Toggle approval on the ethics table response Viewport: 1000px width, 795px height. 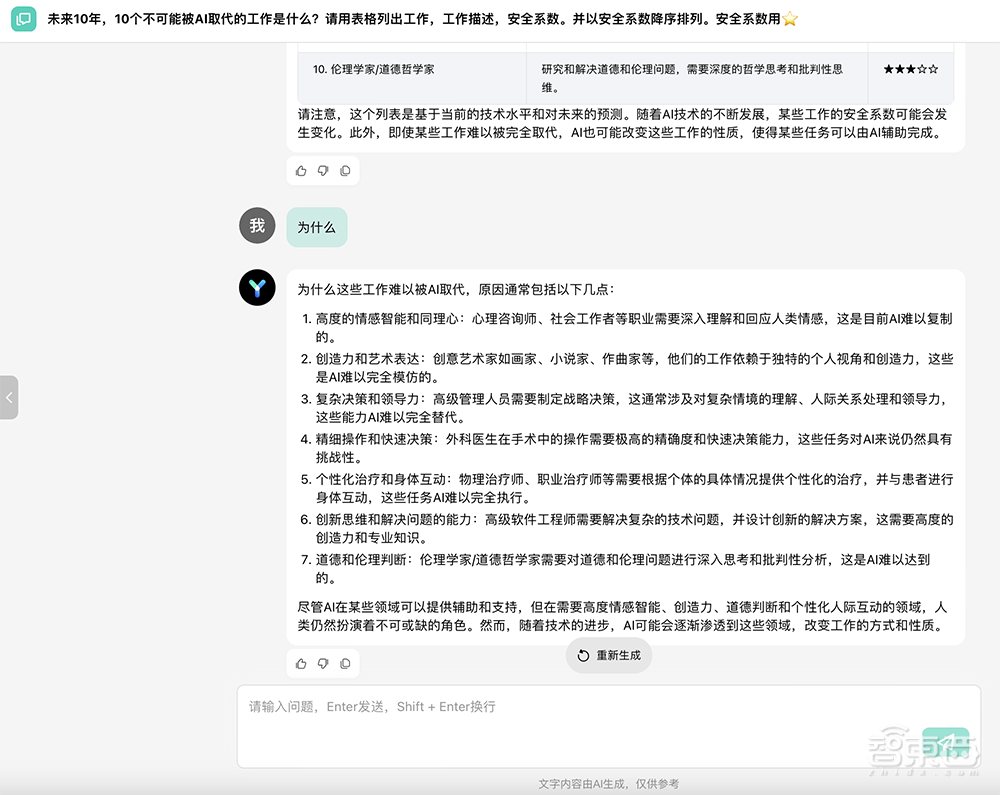[301, 170]
